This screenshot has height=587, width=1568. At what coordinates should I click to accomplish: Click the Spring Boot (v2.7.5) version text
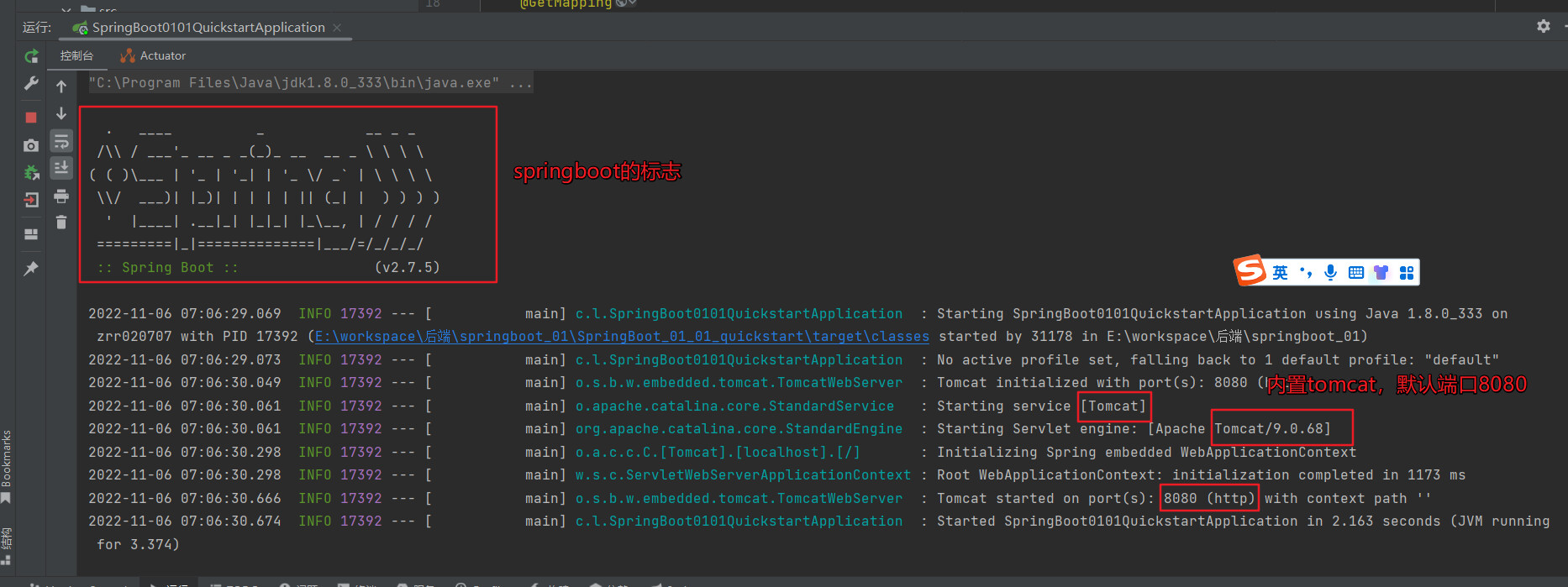click(x=408, y=267)
